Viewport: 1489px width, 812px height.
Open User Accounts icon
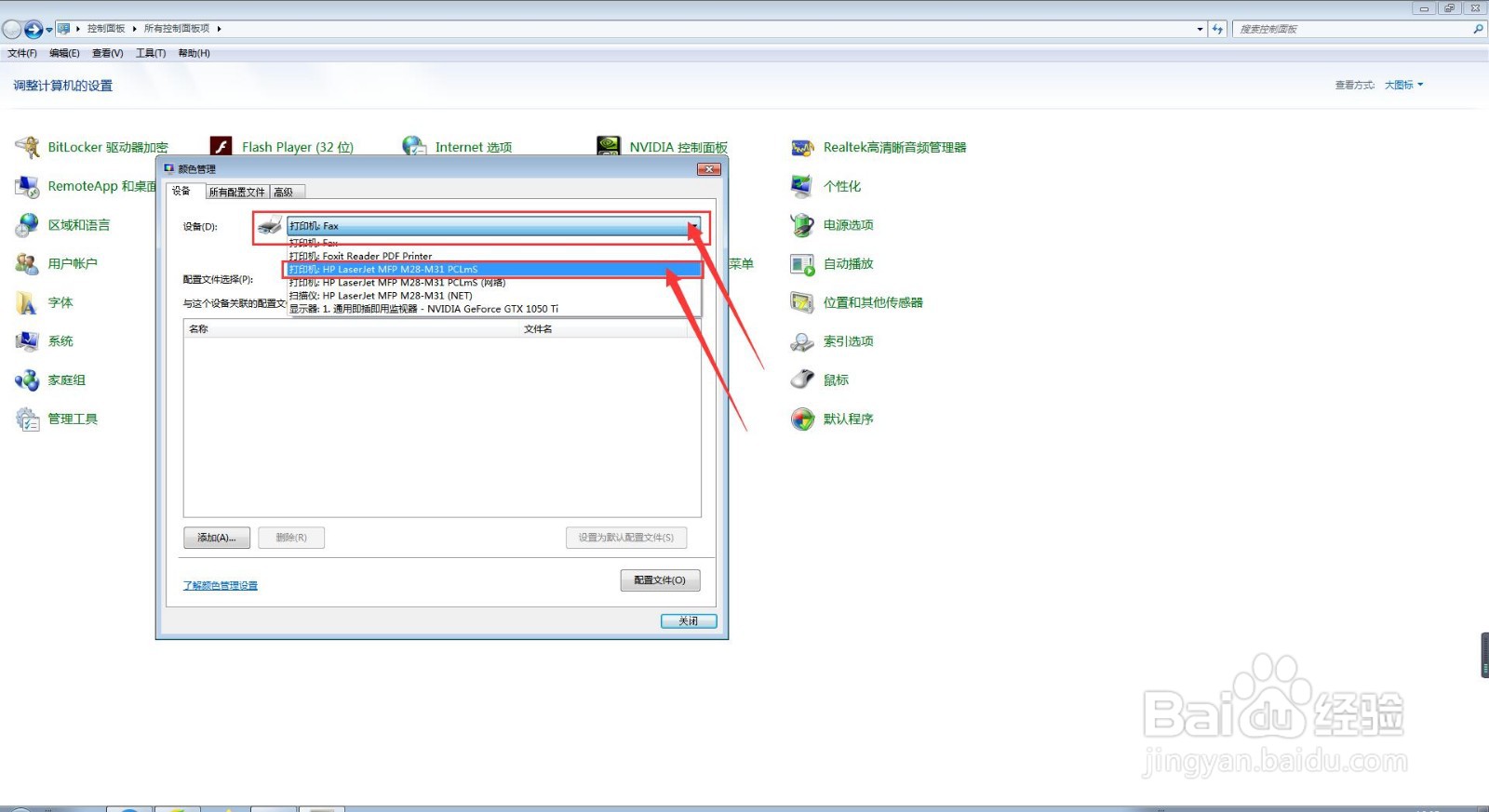pyautogui.click(x=27, y=264)
